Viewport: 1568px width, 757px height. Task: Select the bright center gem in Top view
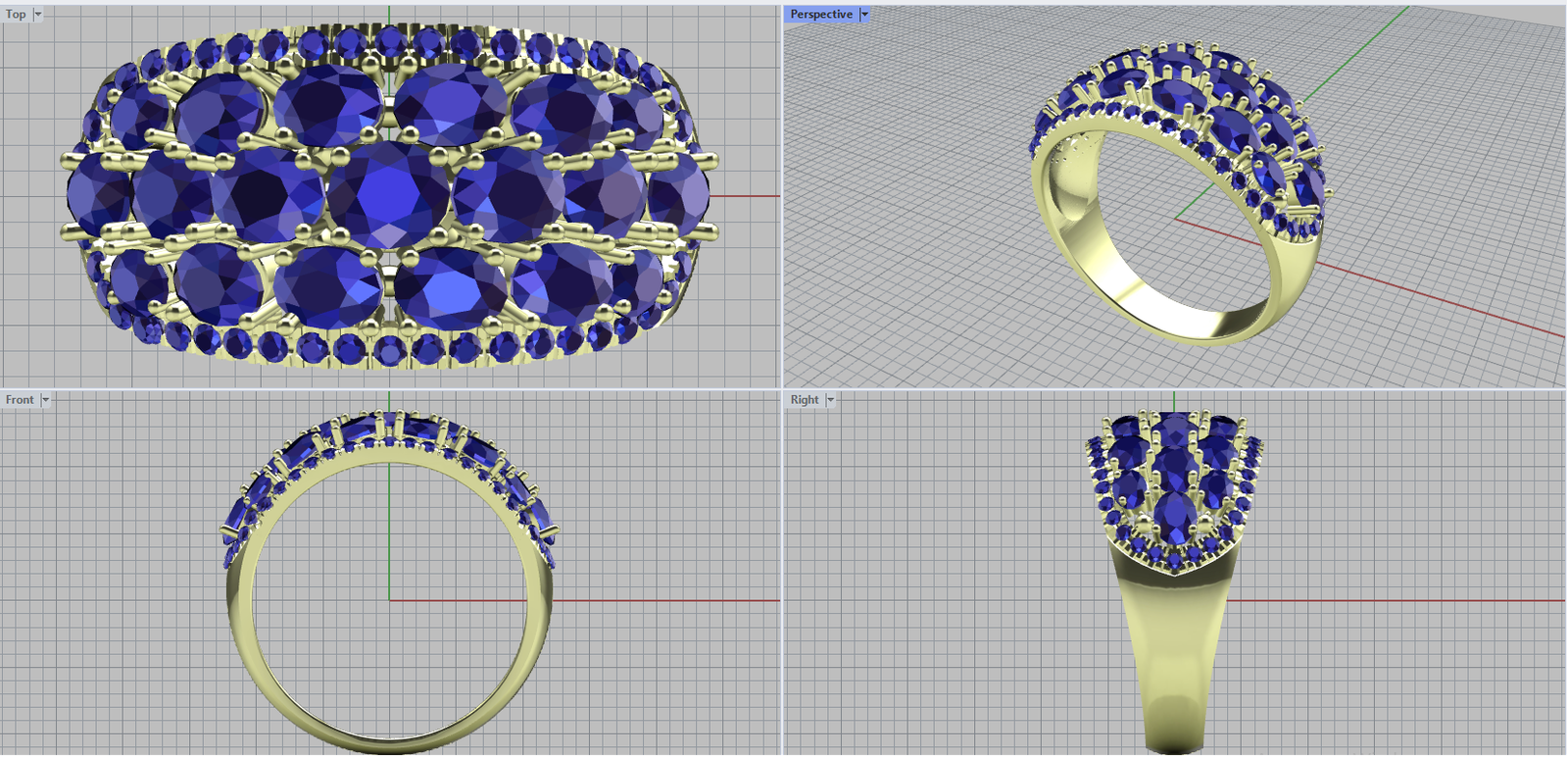tap(388, 195)
